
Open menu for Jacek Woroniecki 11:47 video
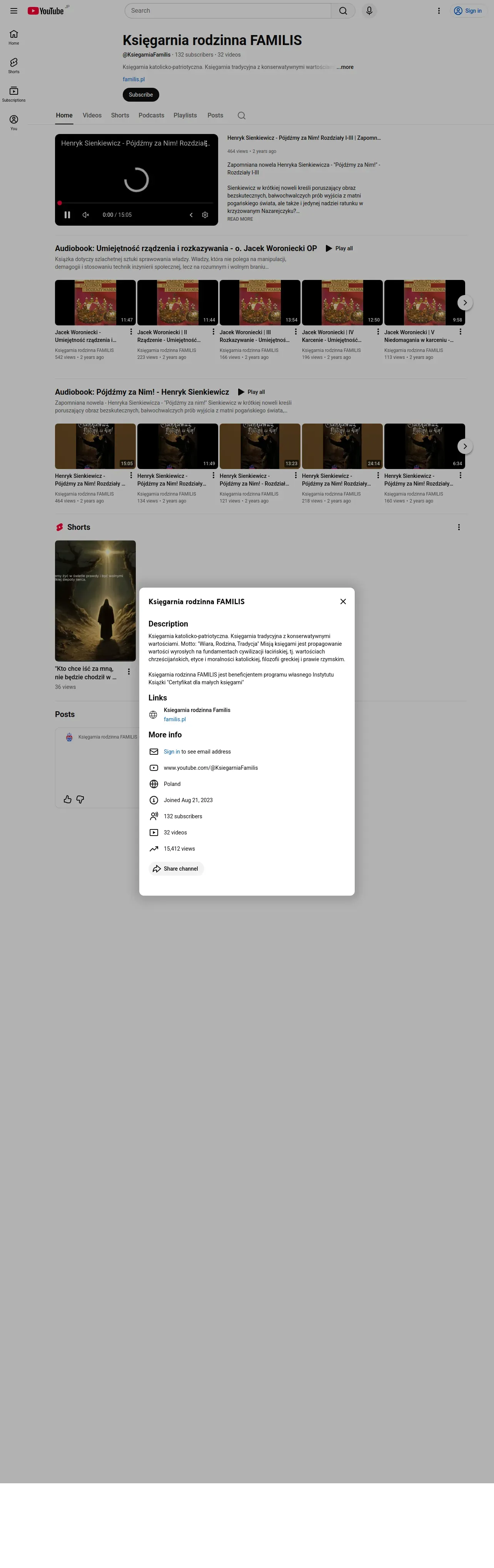[131, 332]
